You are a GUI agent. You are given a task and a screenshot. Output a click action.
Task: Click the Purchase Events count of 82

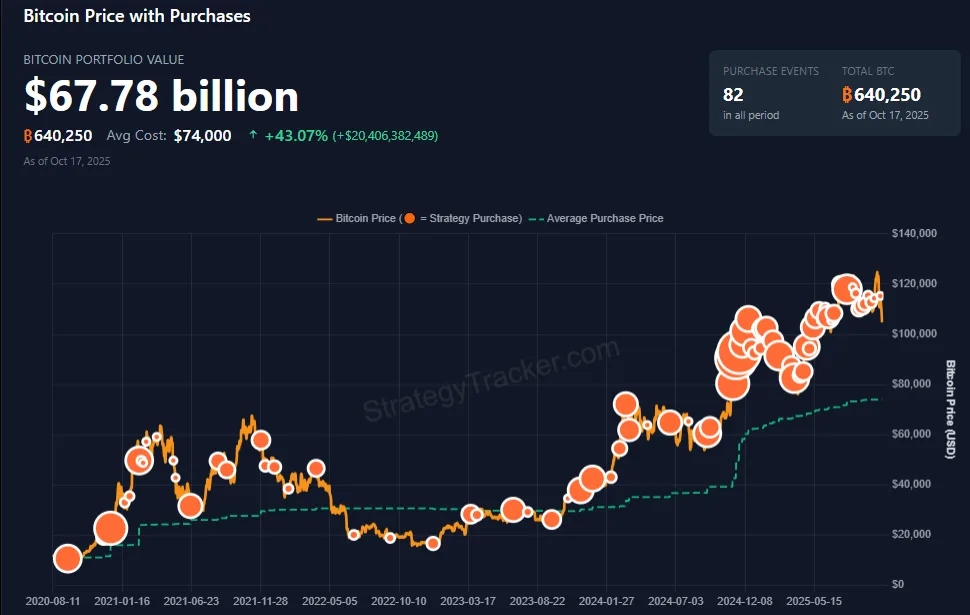(734, 95)
